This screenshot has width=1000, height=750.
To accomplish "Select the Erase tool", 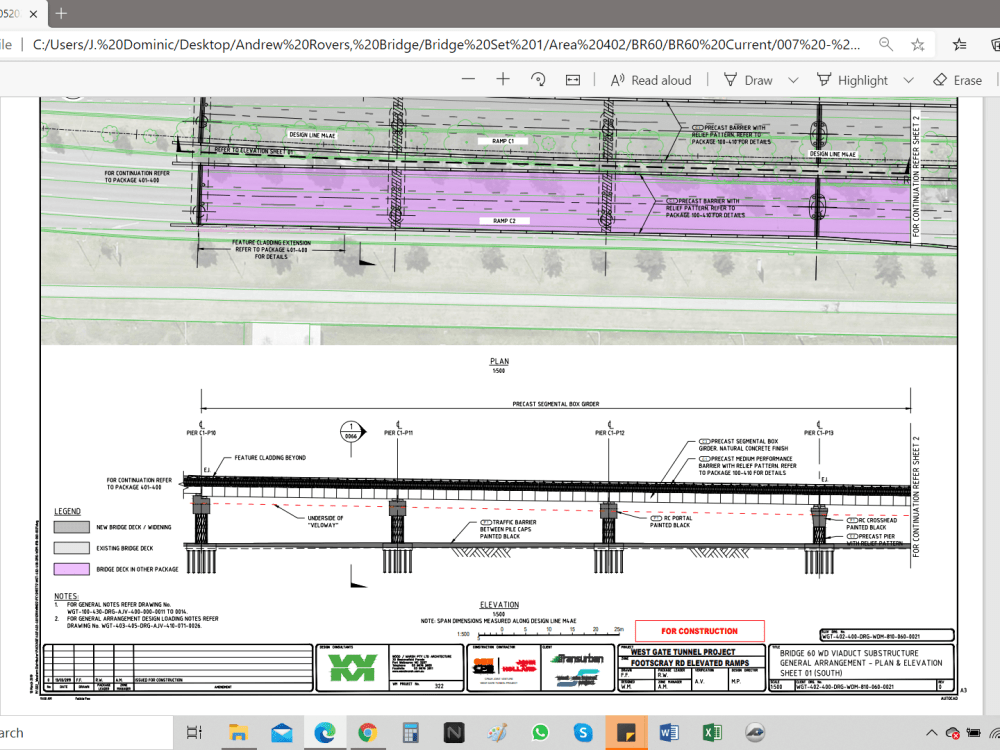I will click(957, 80).
